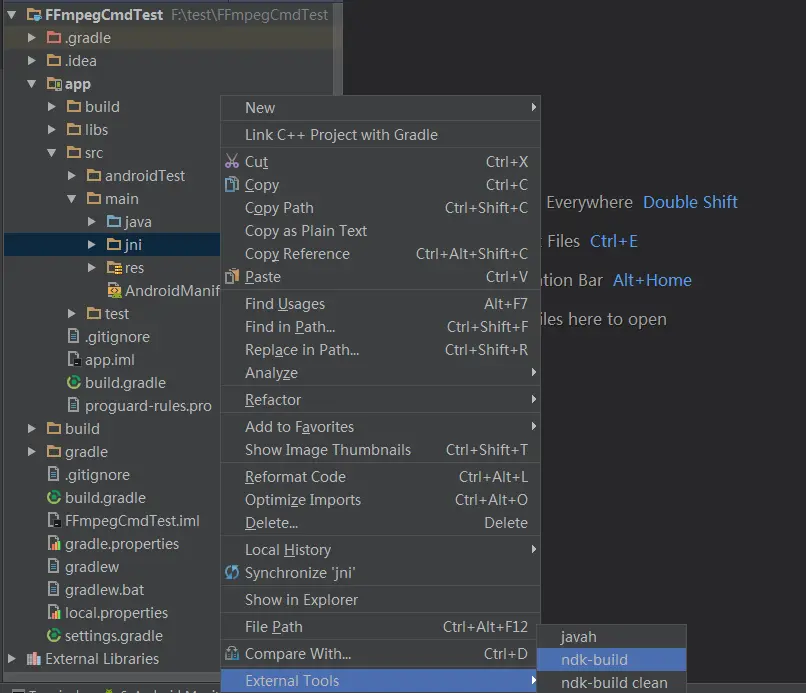Choose Link C++ Project with Gradle

pyautogui.click(x=380, y=135)
